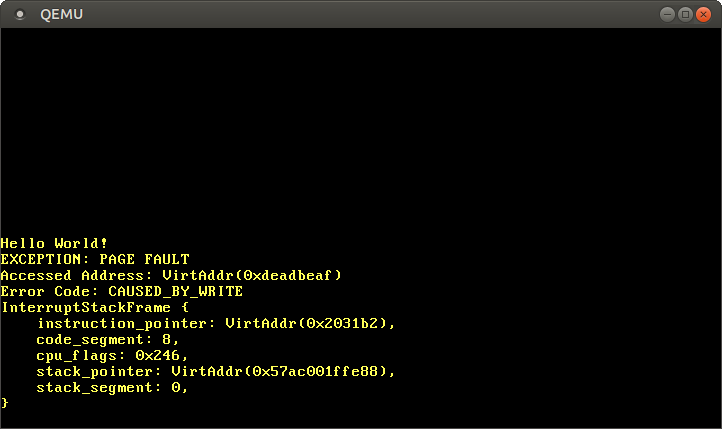
Task: Click the stack_segment line
Action: pos(112,387)
